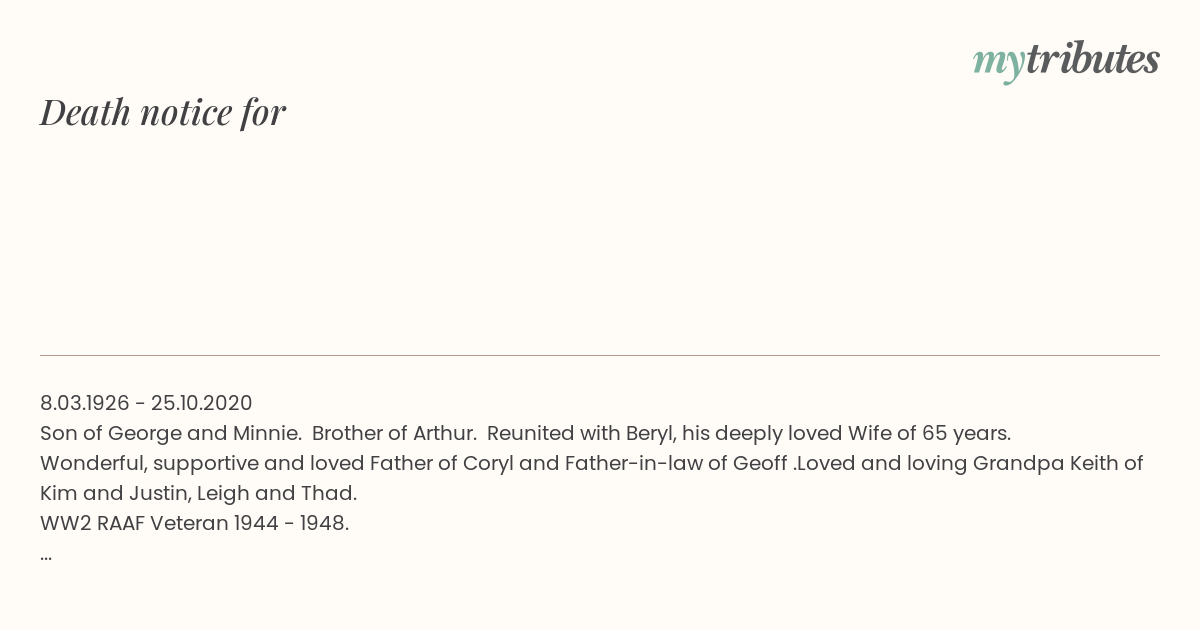Click the "Brother of Arthur" sentence
Screen dimensions: 1200x630
click(x=394, y=433)
